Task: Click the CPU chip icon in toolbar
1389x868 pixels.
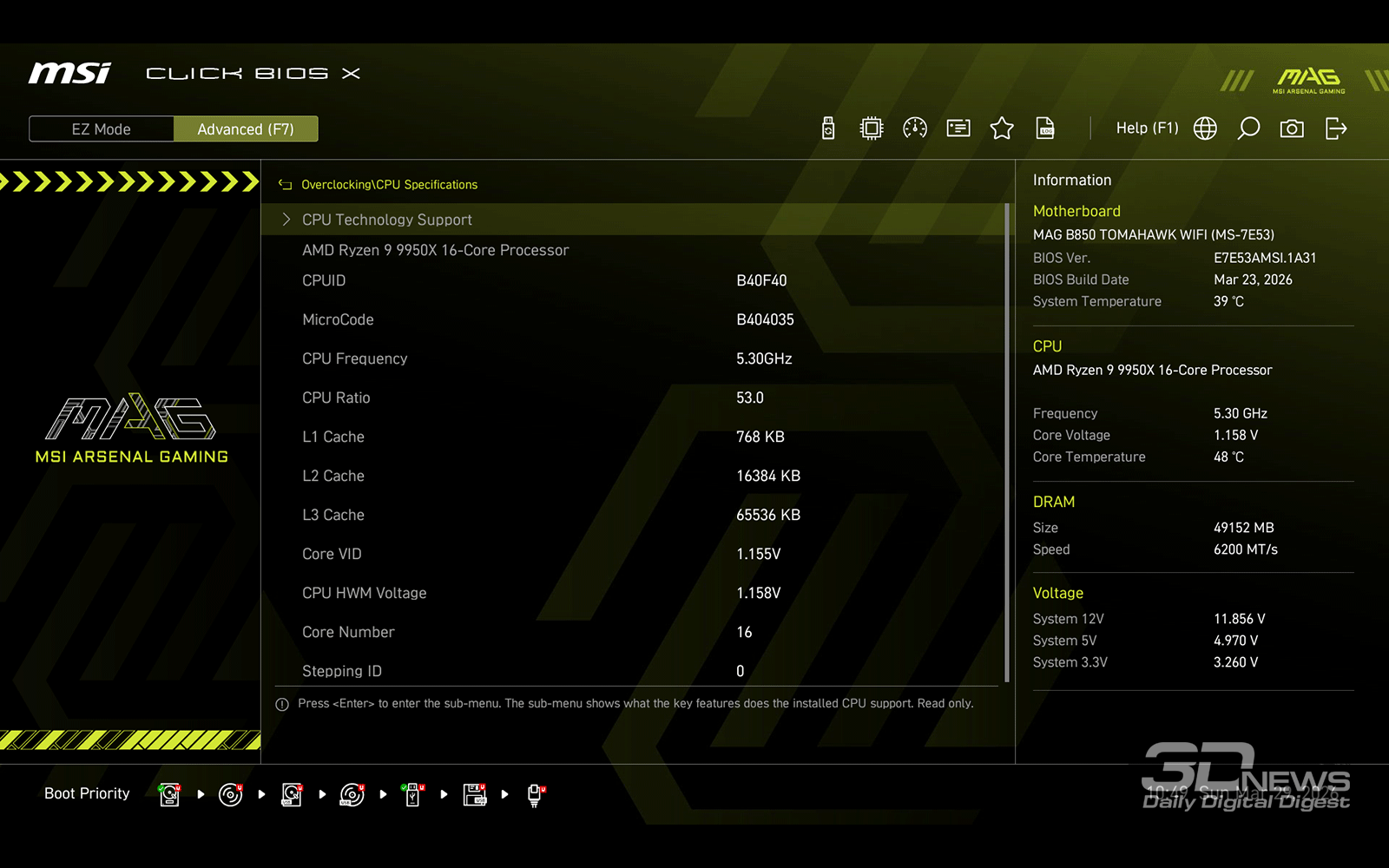Action: pos(871,128)
